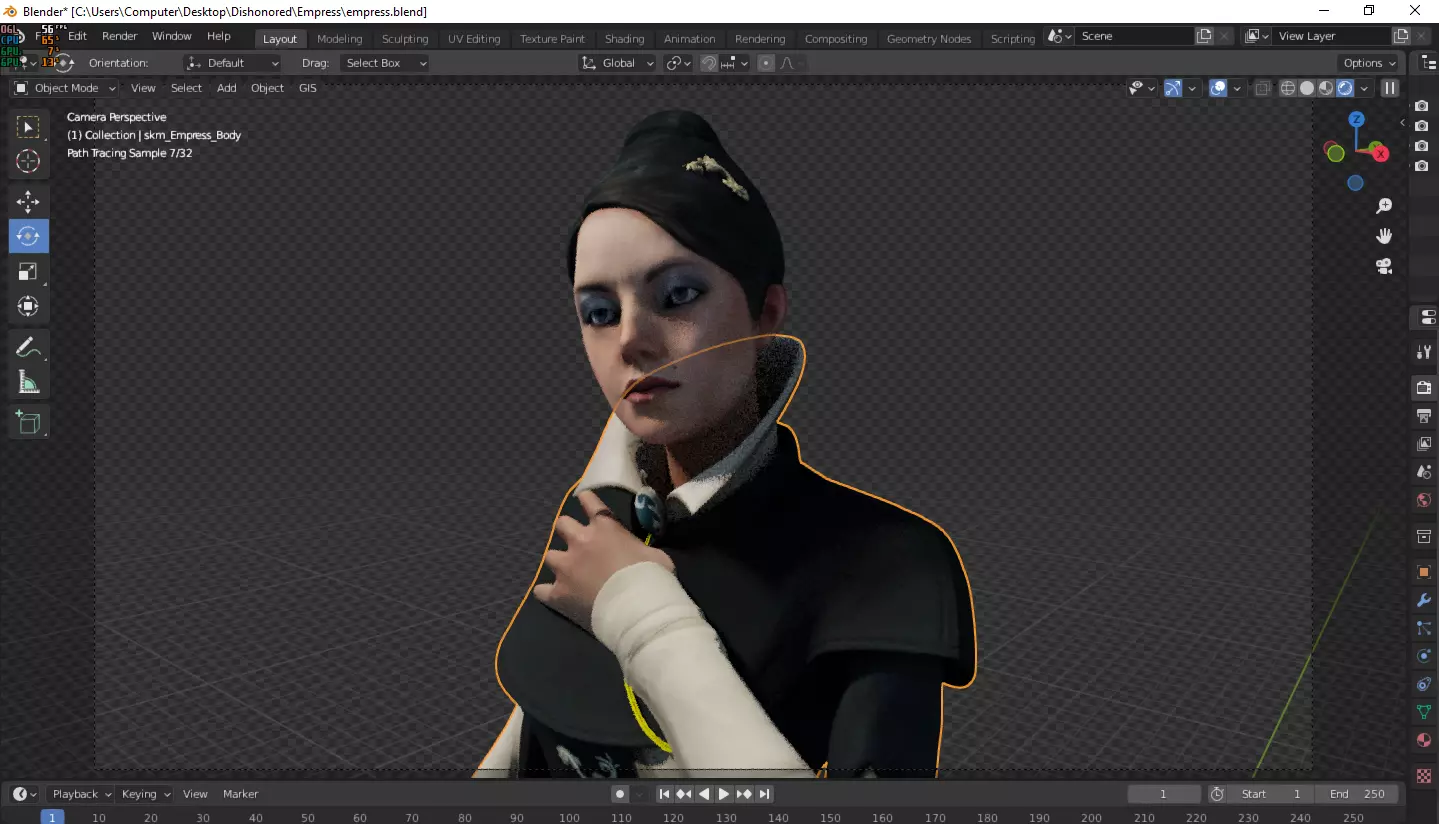Activate the Add Cube tool
This screenshot has height=824, width=1439.
(x=28, y=422)
